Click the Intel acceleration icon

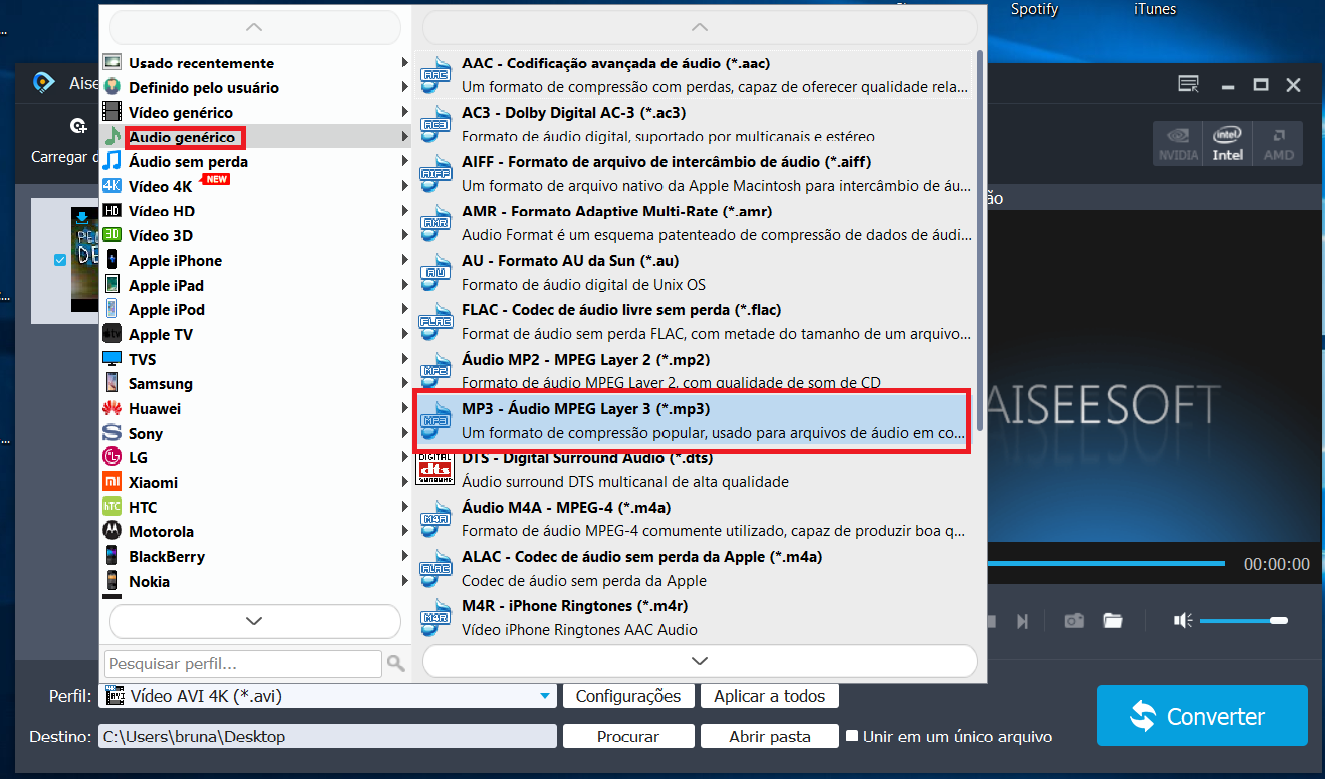click(1228, 144)
